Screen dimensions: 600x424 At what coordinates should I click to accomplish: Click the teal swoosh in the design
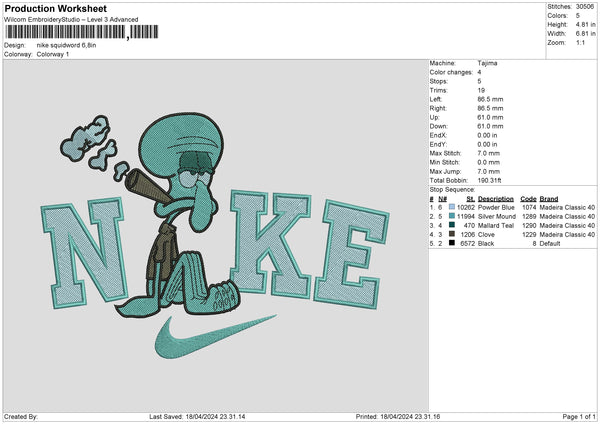point(215,338)
